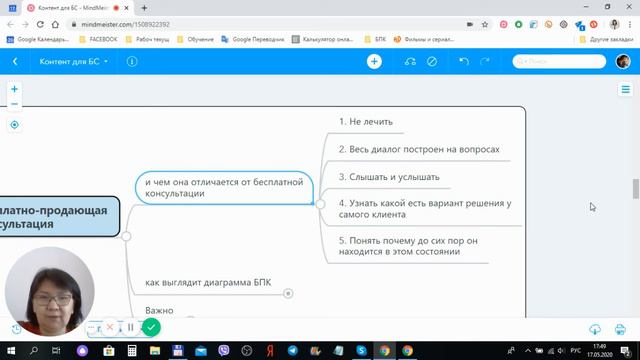
Task: Open the Chrome three-dot menu
Action: click(630, 24)
